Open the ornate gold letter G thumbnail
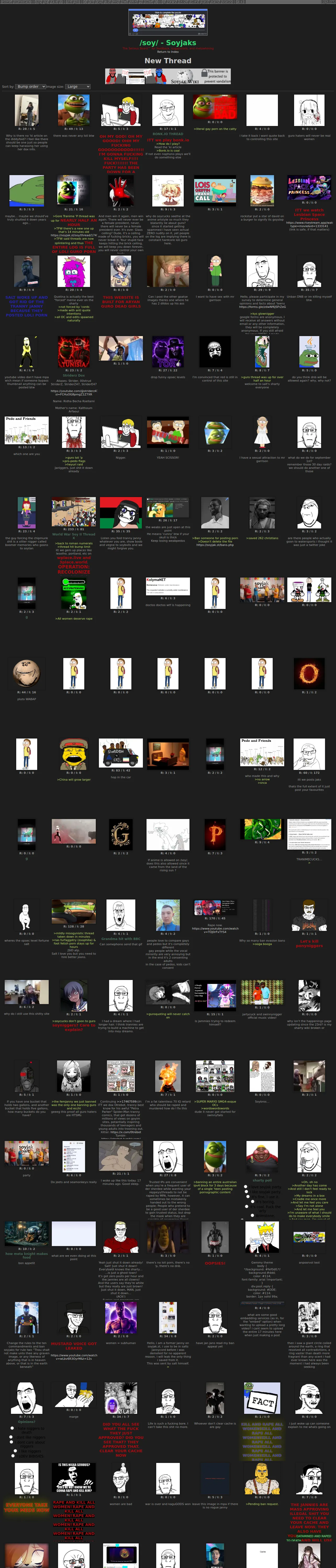Screen dimensions: 336x1568 point(121,834)
